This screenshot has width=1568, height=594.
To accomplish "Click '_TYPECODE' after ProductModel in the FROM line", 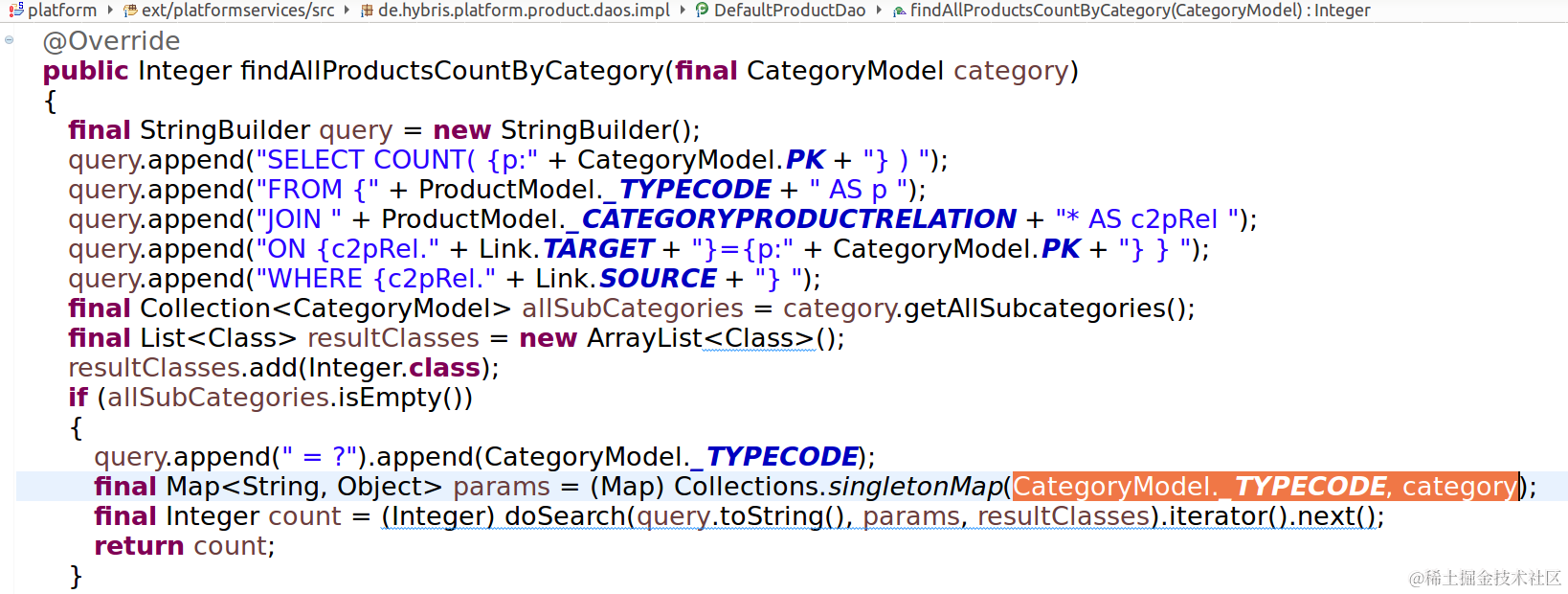I will click(x=688, y=190).
